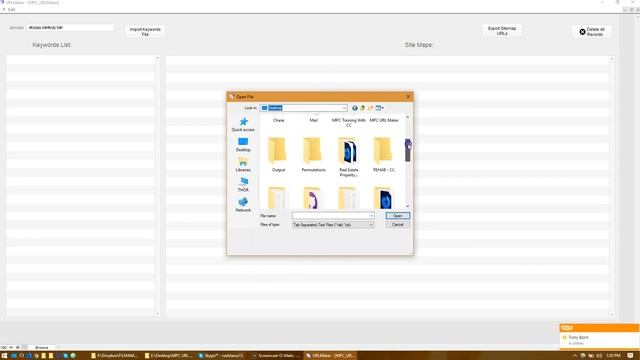Expand the Look in location dropdown
This screenshot has height=360, width=640.
[344, 108]
